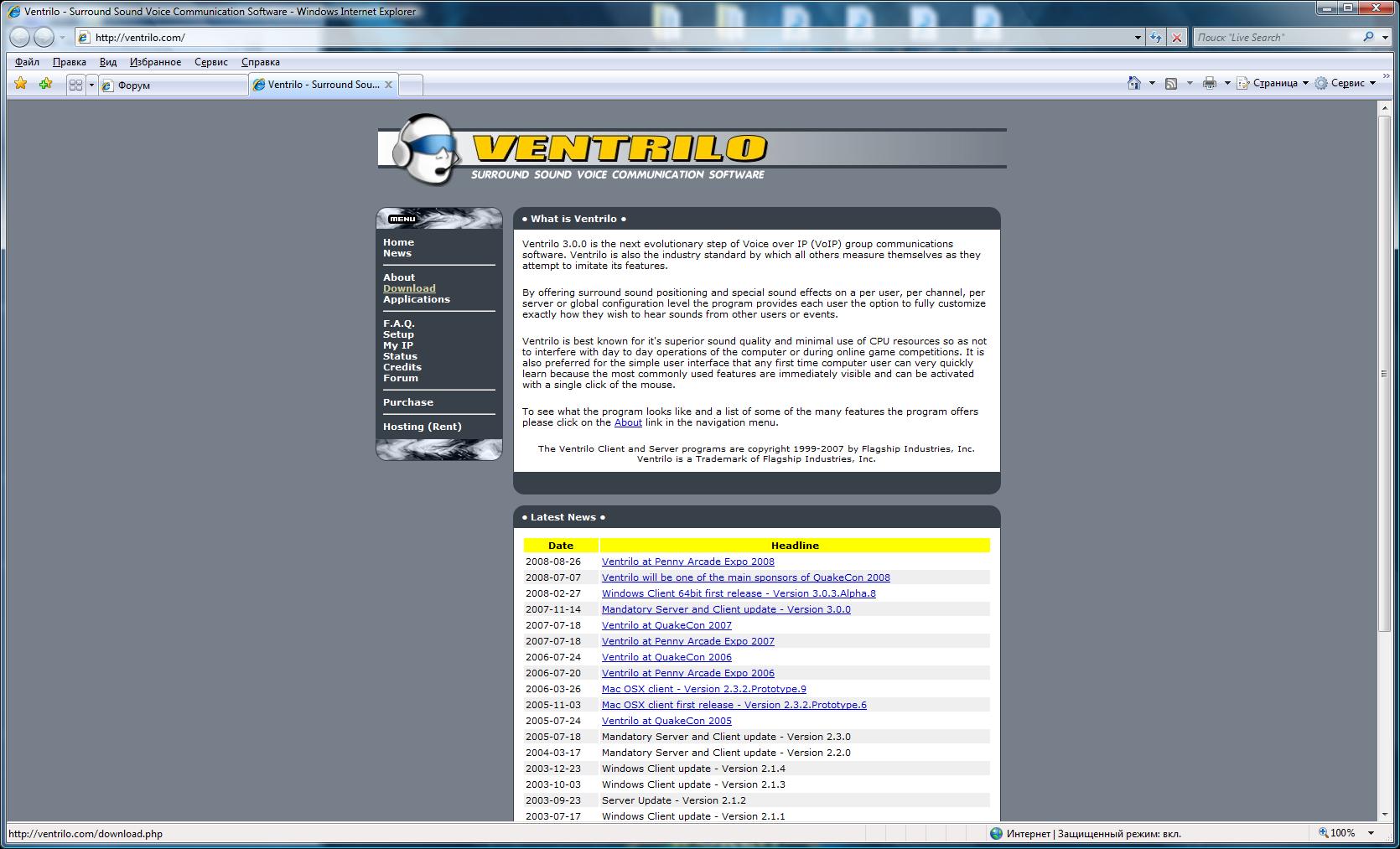This screenshot has height=849, width=1400.
Task: Expand the address bar history dropdown
Action: tap(1138, 37)
